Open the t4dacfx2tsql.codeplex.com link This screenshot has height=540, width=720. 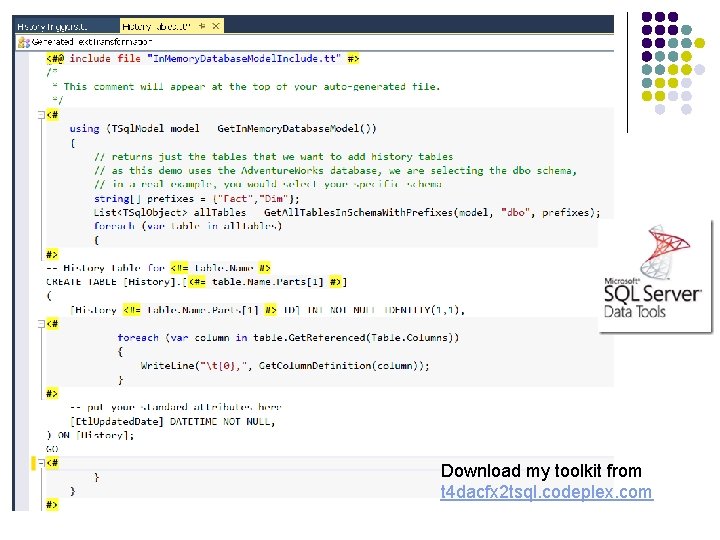546,492
